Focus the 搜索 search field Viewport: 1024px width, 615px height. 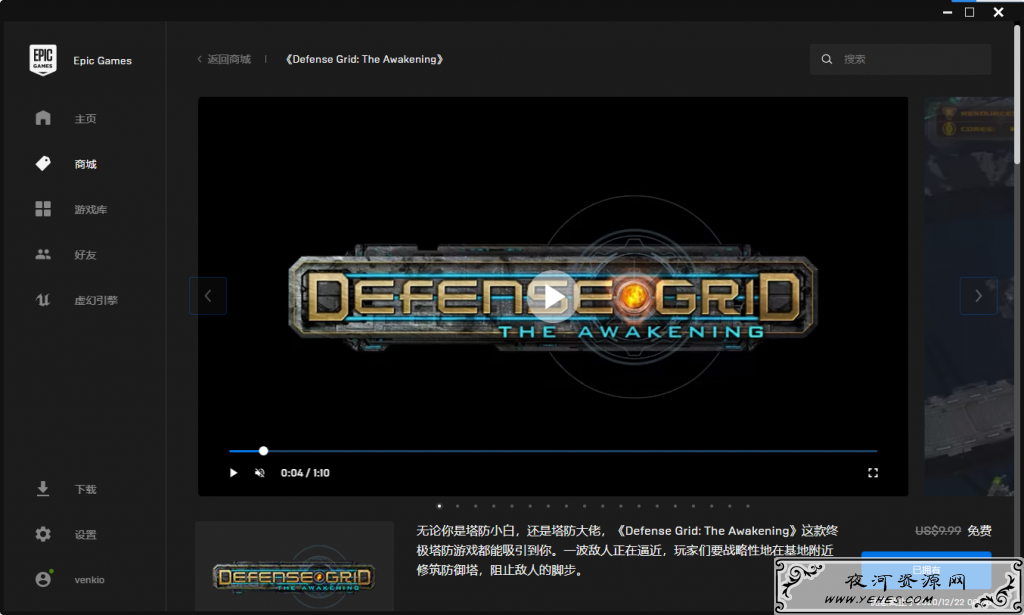coord(901,59)
